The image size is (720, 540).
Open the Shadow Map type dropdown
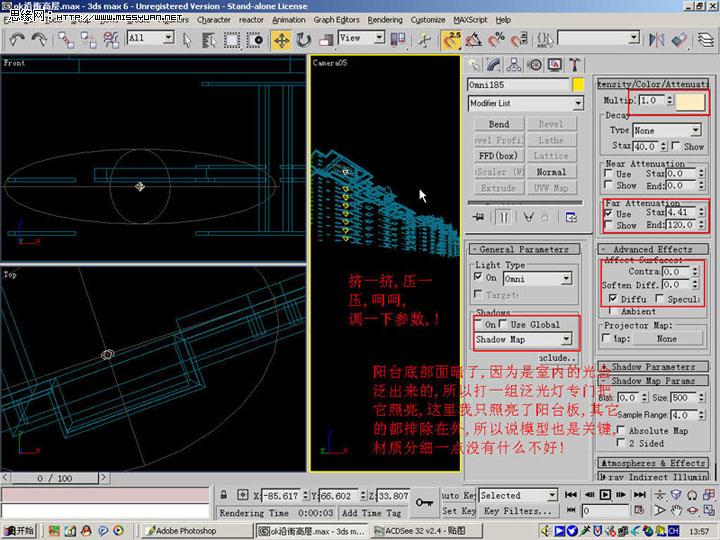(523, 339)
